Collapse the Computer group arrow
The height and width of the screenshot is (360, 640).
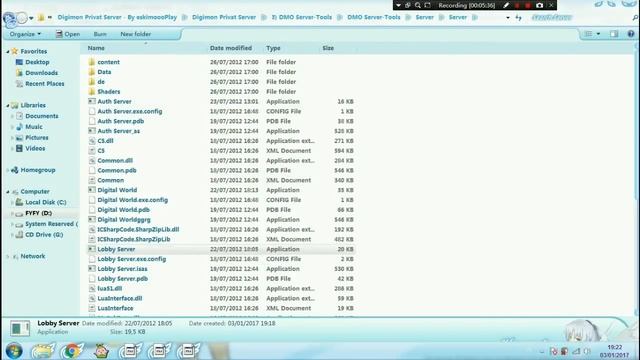(8, 191)
